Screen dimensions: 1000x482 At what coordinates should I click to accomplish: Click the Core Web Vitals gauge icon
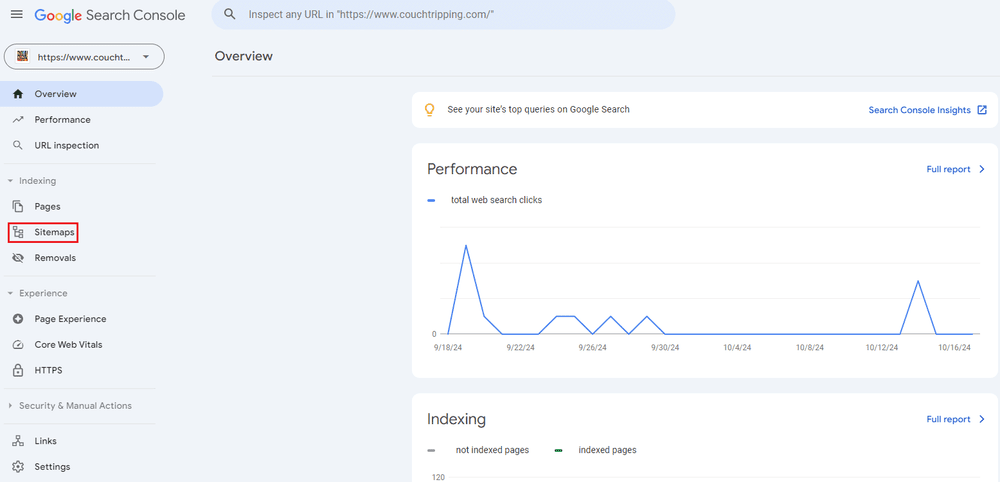point(17,345)
